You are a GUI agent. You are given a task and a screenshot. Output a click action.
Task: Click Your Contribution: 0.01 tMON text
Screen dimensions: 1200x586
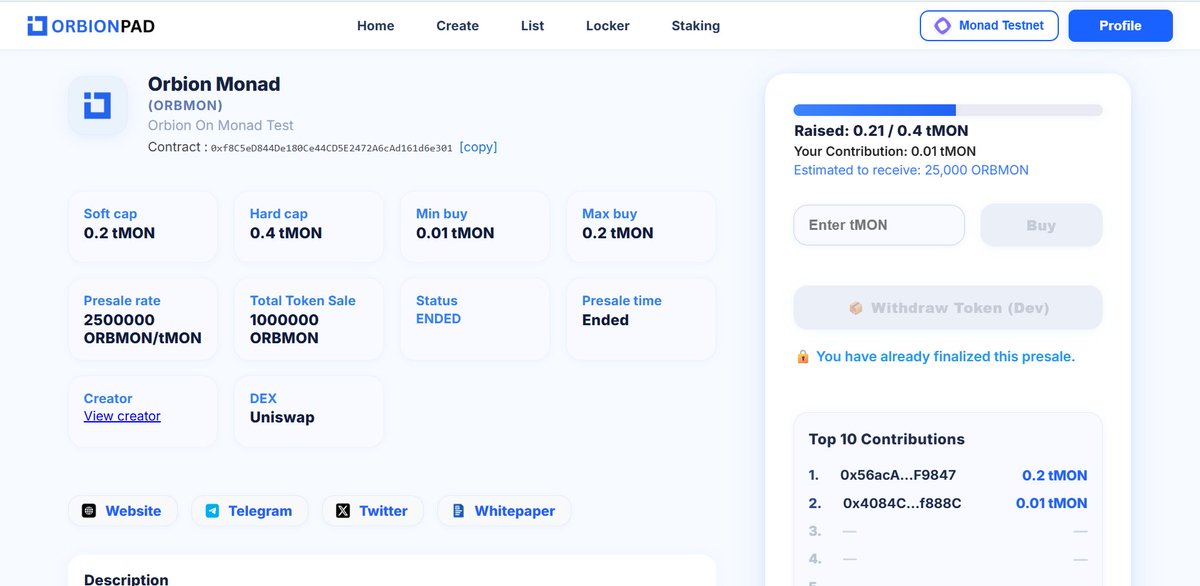point(885,152)
